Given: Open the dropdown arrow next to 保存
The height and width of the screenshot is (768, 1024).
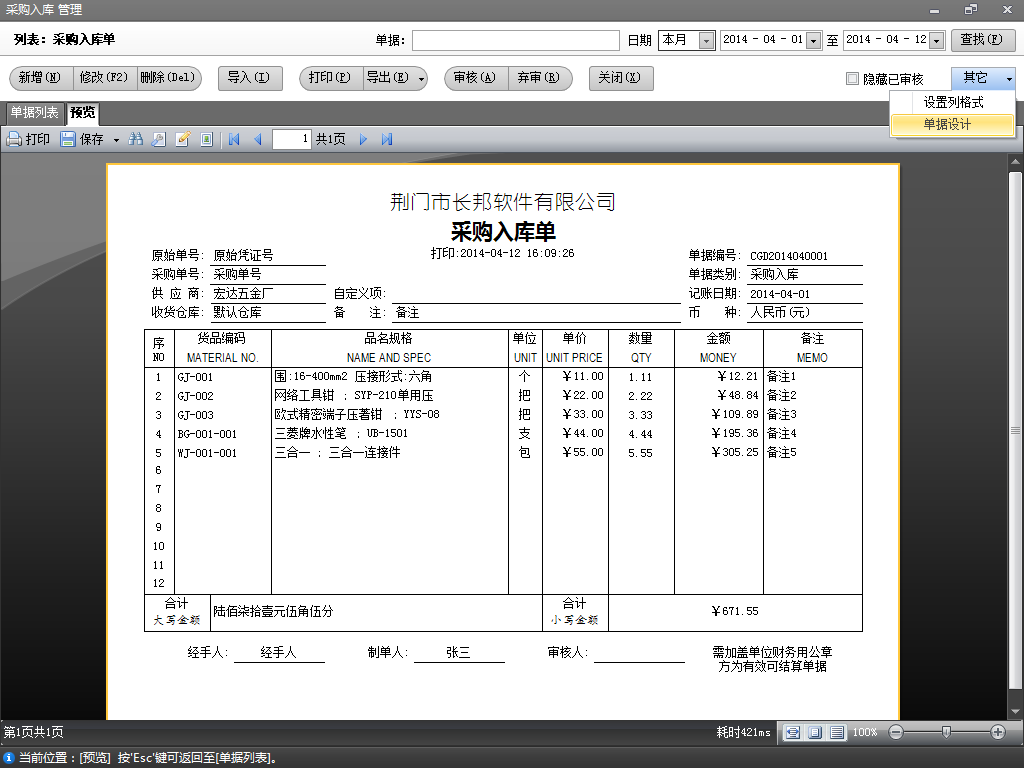Looking at the screenshot, I should click(116, 140).
